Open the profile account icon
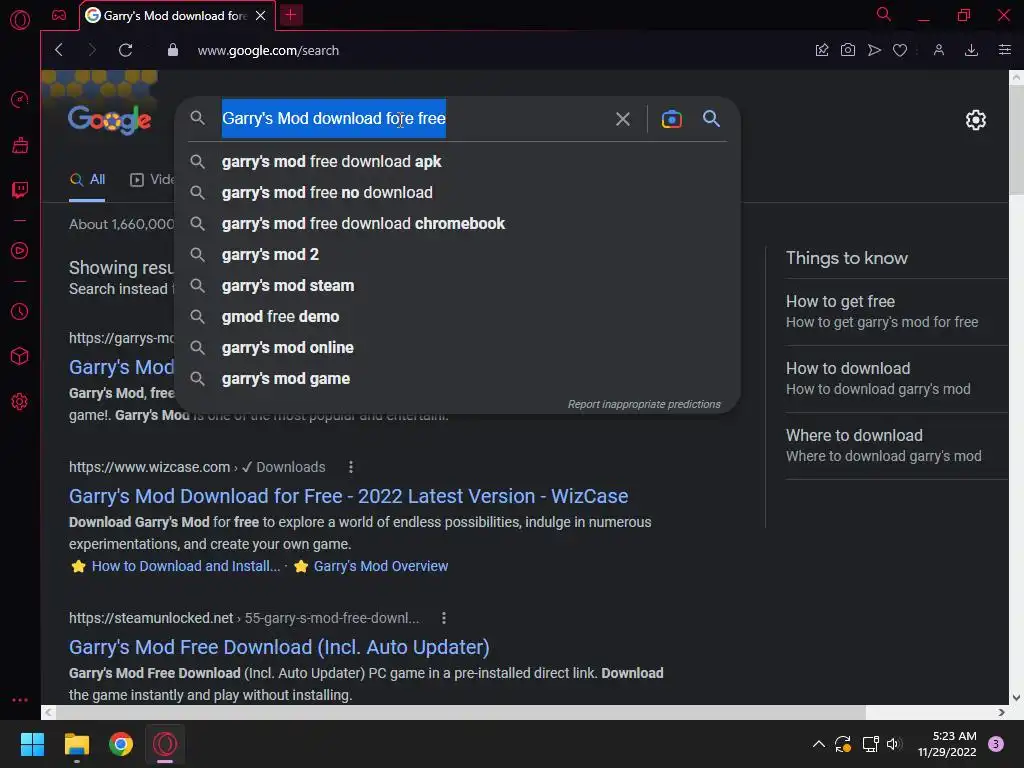This screenshot has height=768, width=1024. coord(938,50)
